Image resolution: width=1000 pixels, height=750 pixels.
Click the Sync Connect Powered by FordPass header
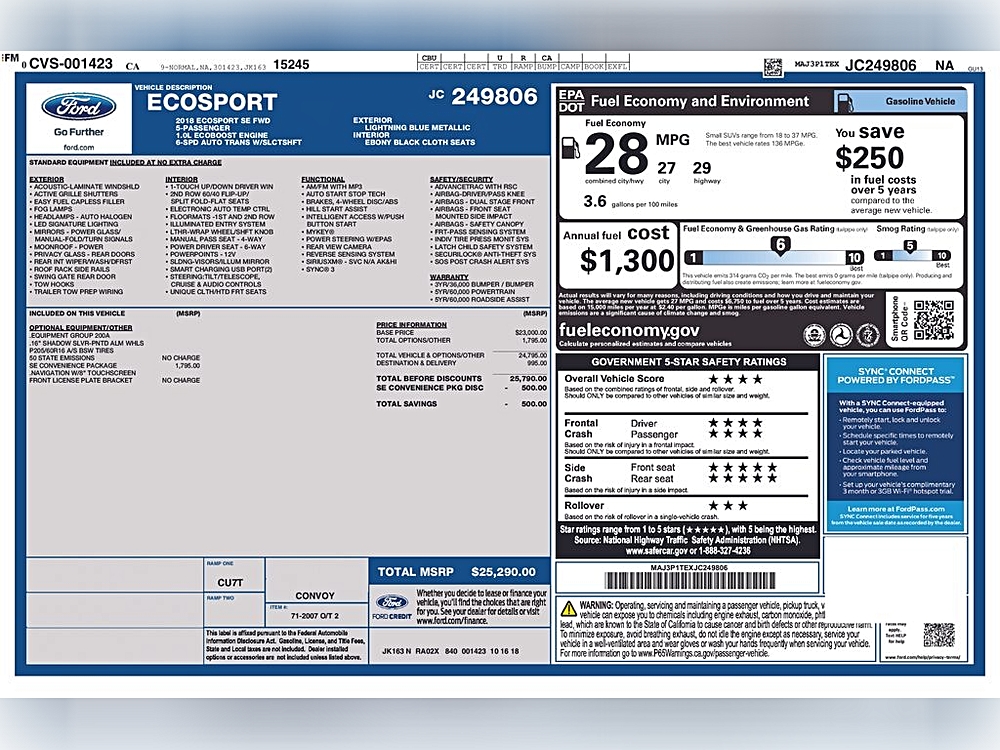point(895,376)
